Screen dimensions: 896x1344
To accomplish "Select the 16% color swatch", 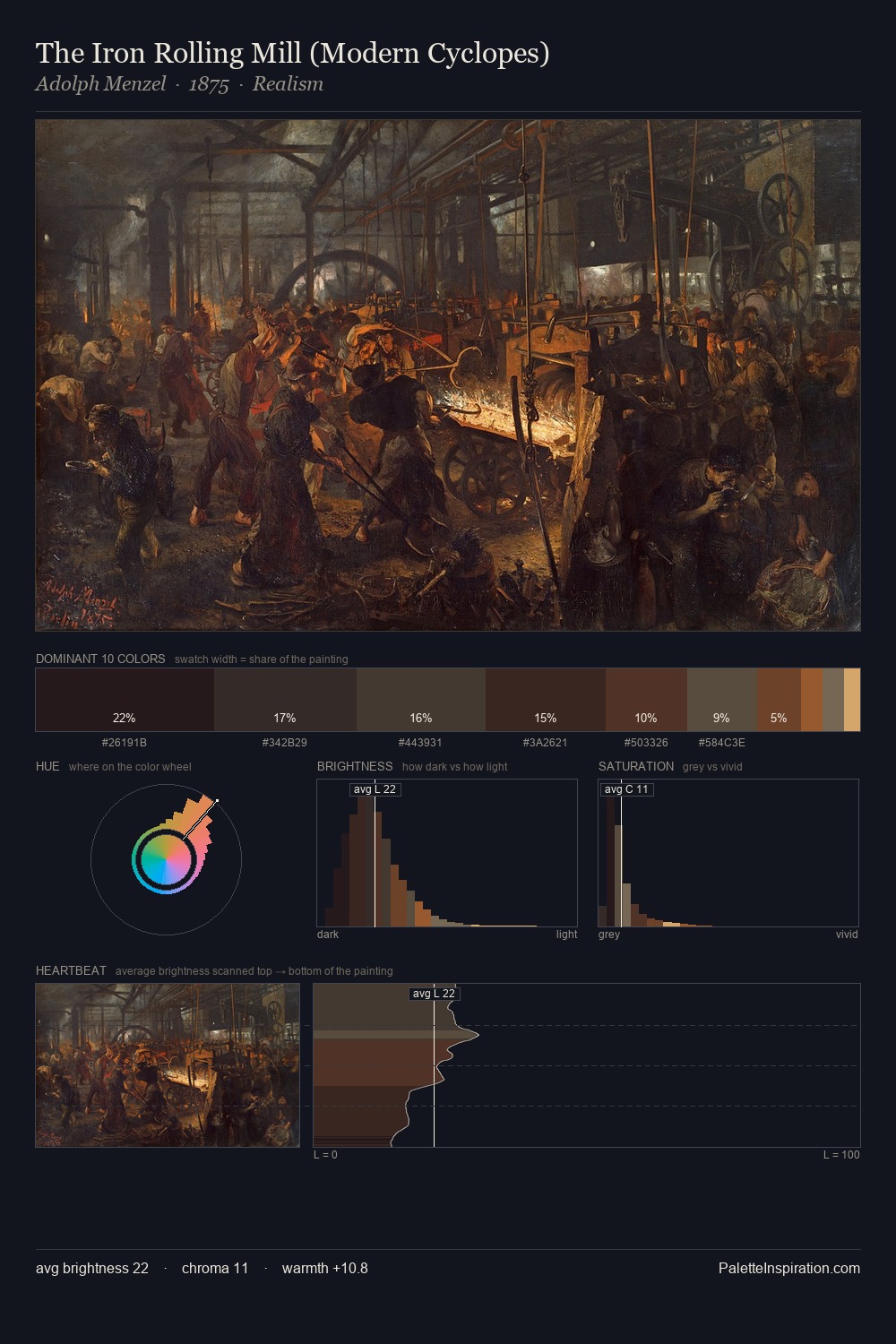I will pyautogui.click(x=421, y=700).
